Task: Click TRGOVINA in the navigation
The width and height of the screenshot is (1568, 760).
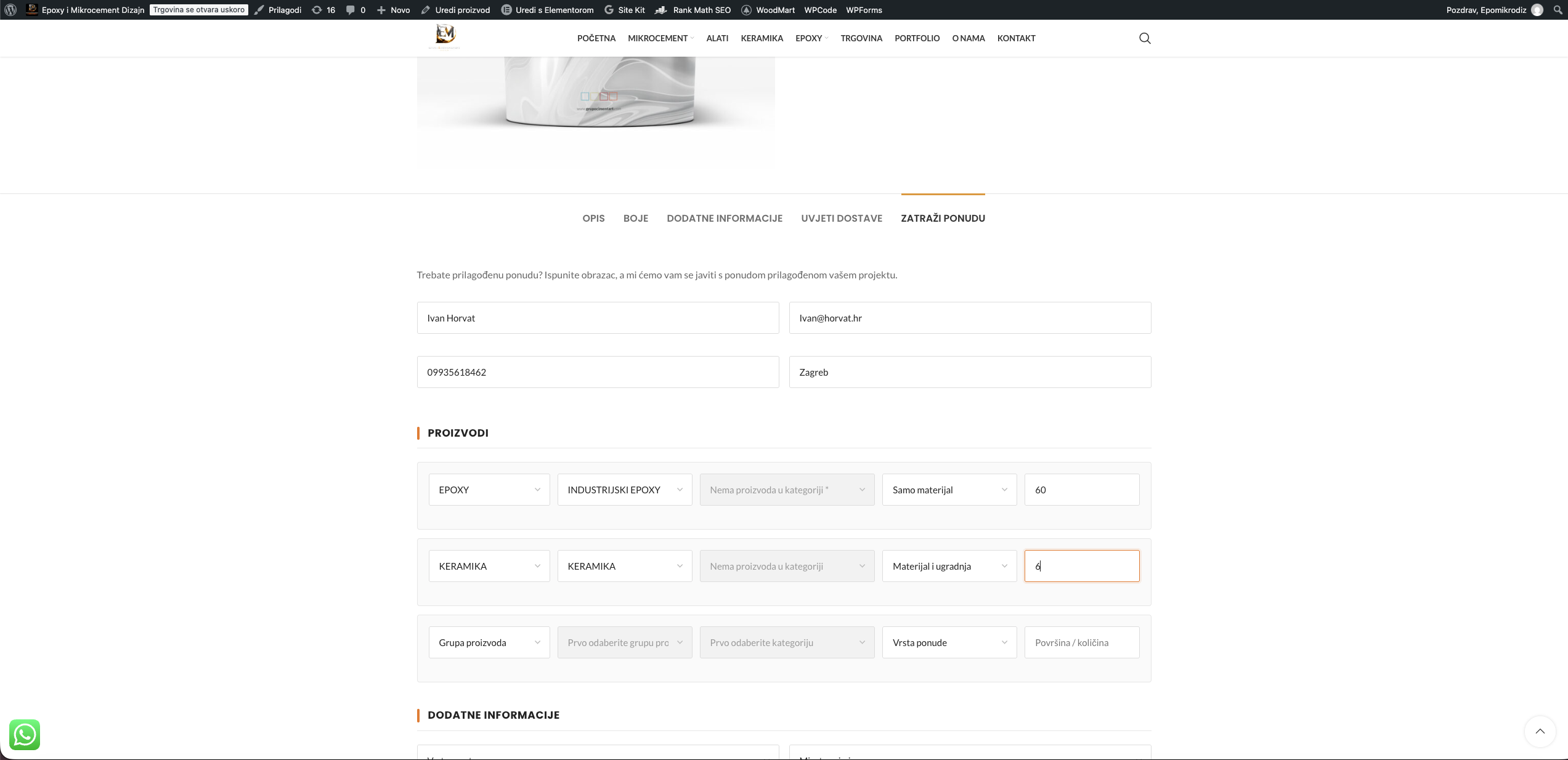Action: point(861,38)
